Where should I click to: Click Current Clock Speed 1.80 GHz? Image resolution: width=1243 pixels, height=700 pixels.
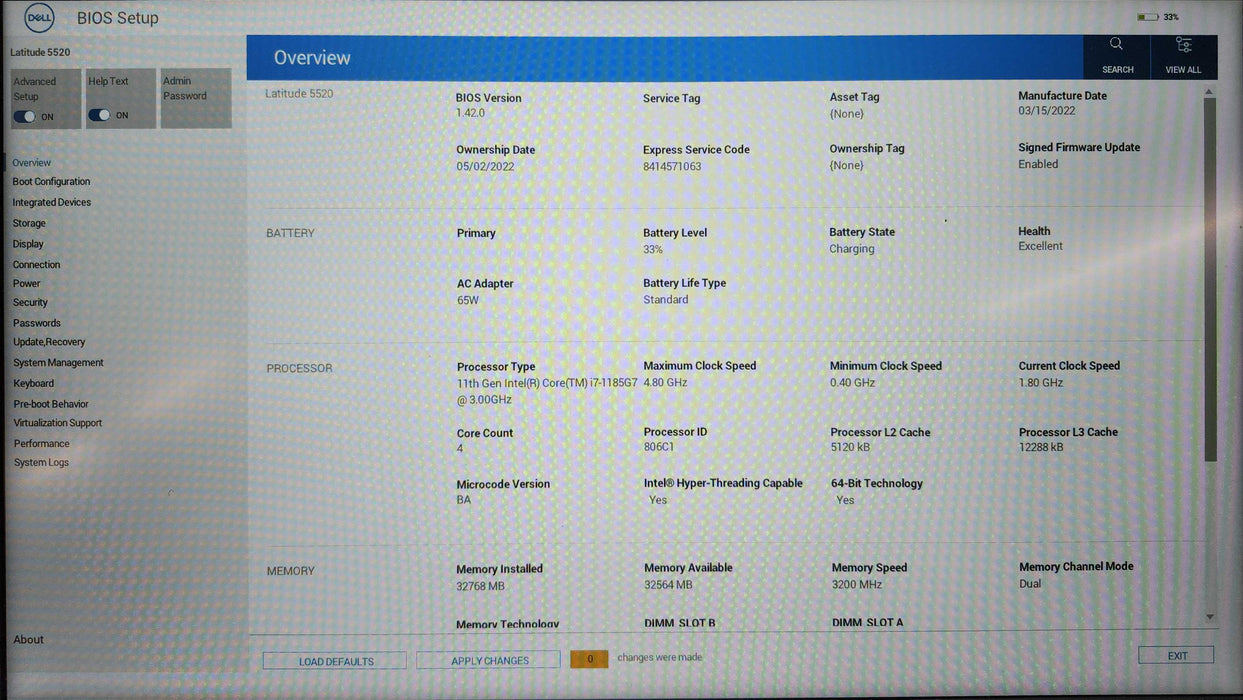(x=1041, y=383)
